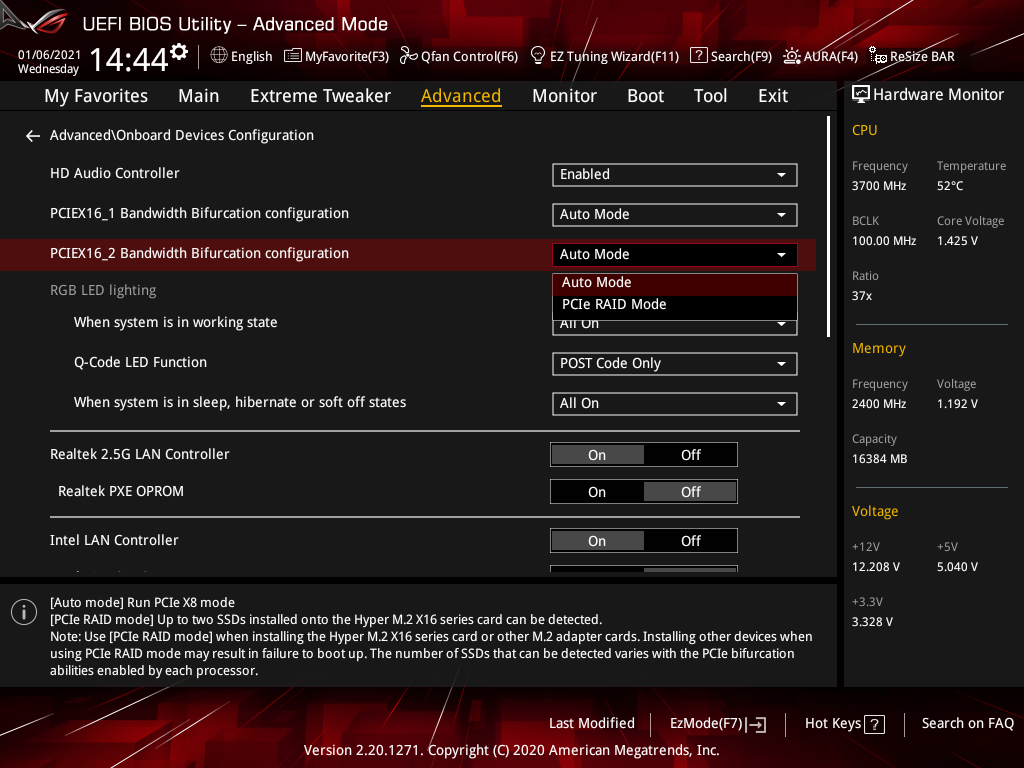Switch to EzMode(F7)
This screenshot has height=768, width=1024.
point(718,724)
